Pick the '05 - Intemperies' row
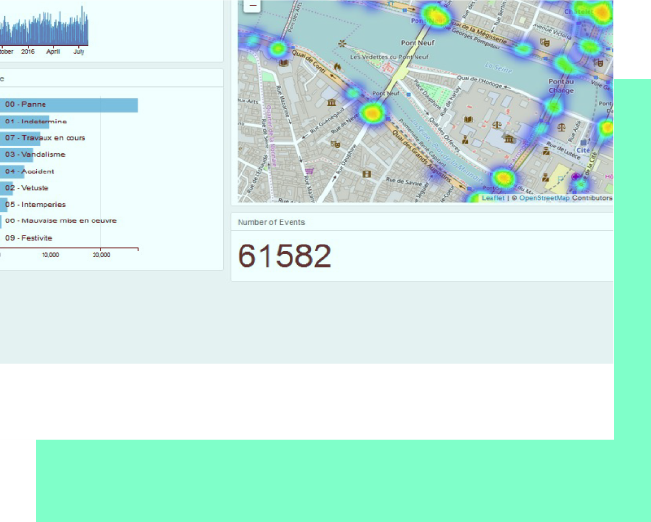This screenshot has height=522, width=651. coord(32,204)
